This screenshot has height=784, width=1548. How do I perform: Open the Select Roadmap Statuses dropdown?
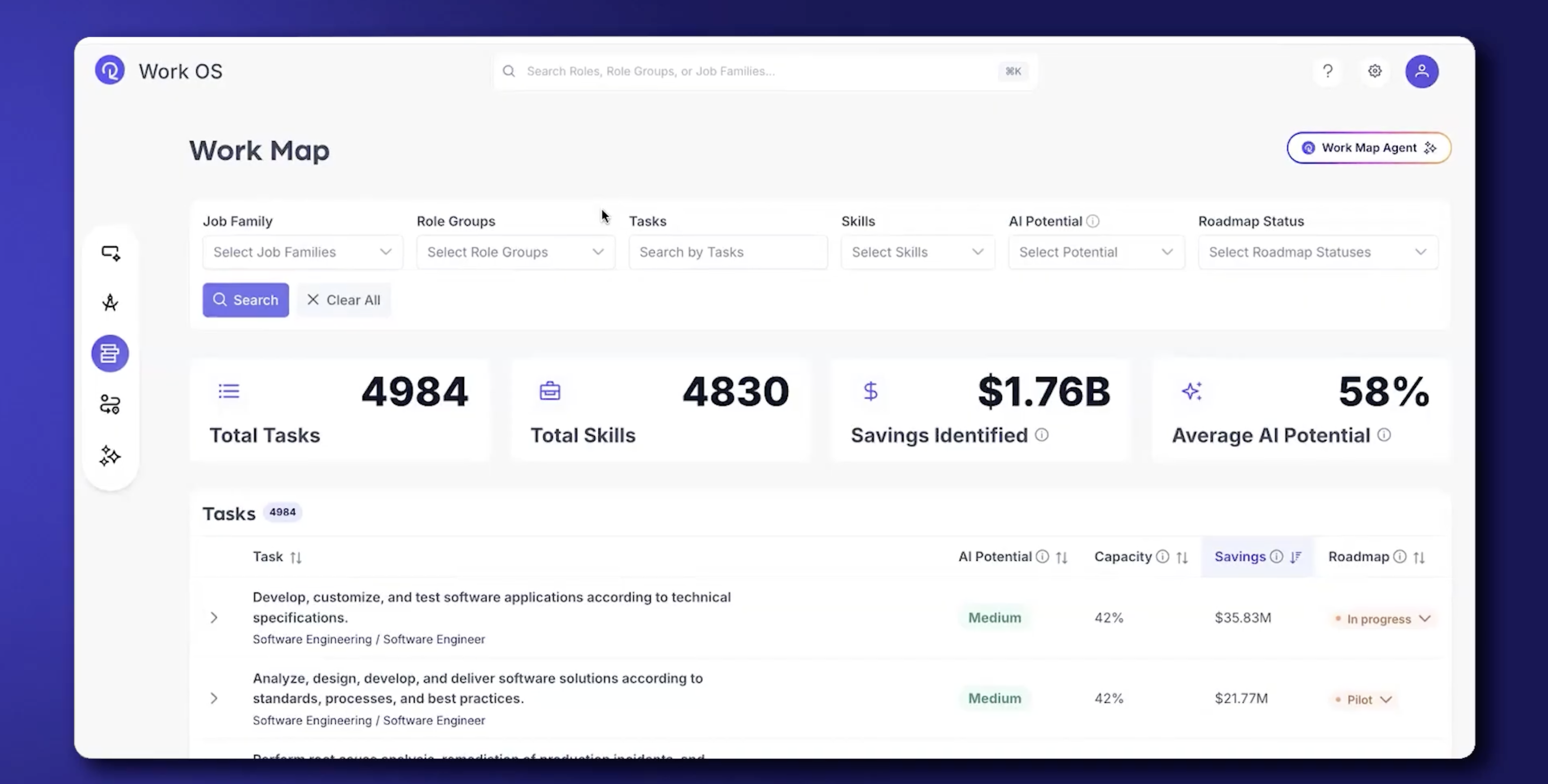(1318, 252)
